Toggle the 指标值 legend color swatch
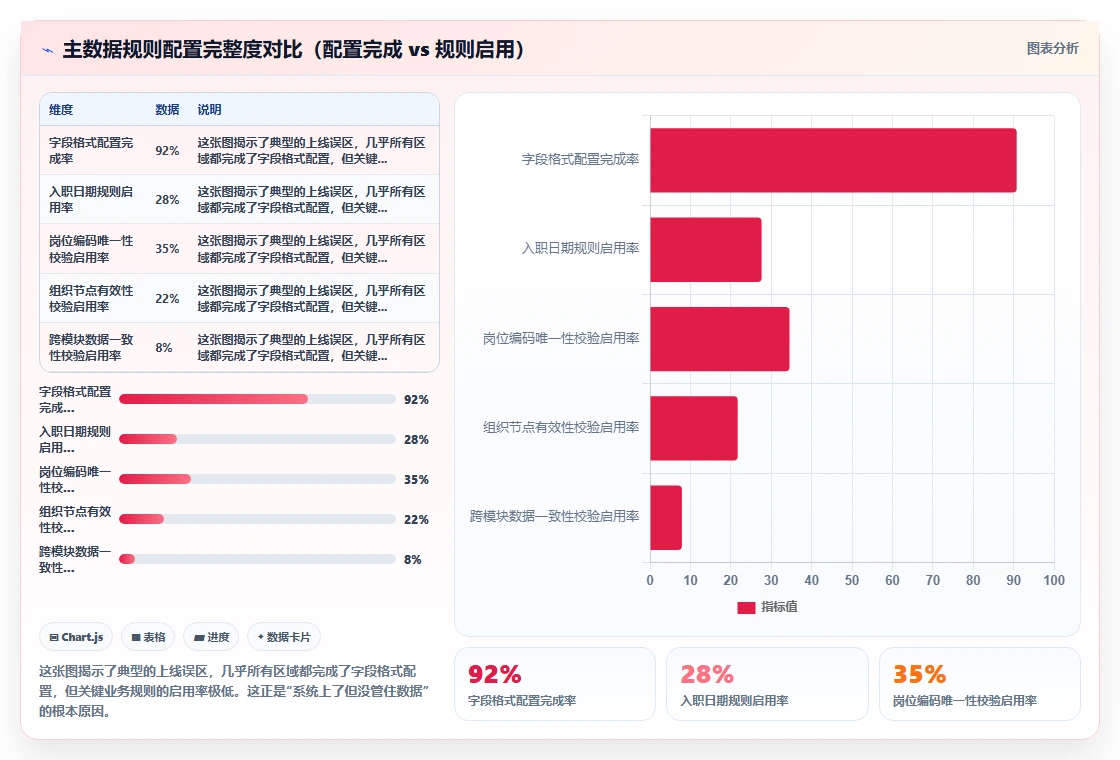1120x760 pixels. [746, 607]
